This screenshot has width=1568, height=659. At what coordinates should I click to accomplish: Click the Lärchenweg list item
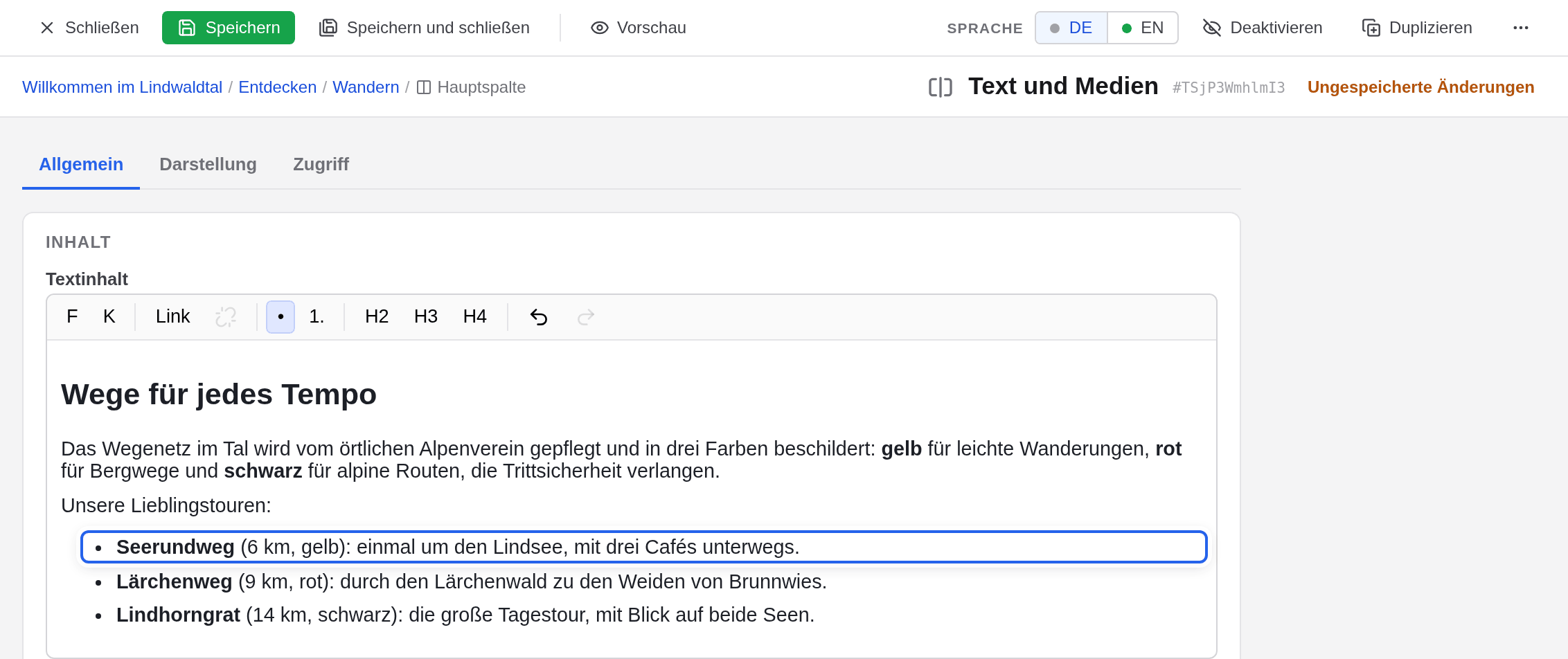pos(472,581)
